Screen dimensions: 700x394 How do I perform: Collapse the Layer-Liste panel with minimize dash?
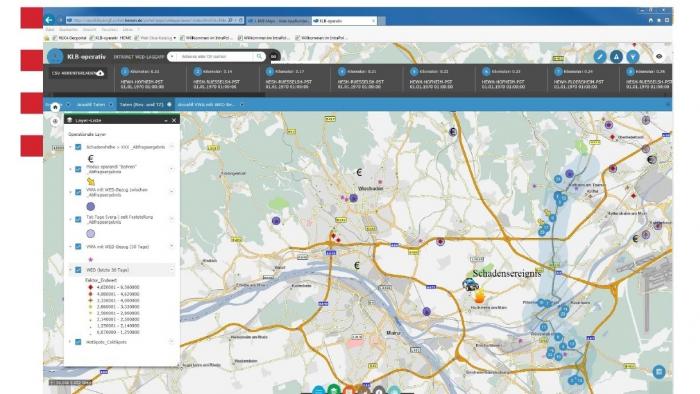pos(166,120)
